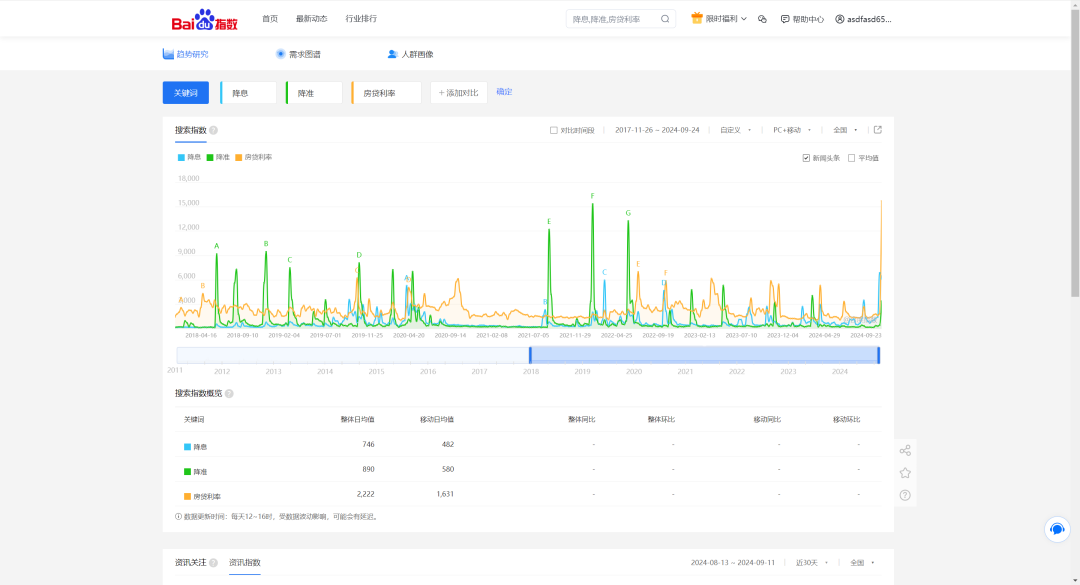The image size is (1080, 585).
Task: Click 2,222 daily average for 房贷利率
Action: click(x=366, y=494)
